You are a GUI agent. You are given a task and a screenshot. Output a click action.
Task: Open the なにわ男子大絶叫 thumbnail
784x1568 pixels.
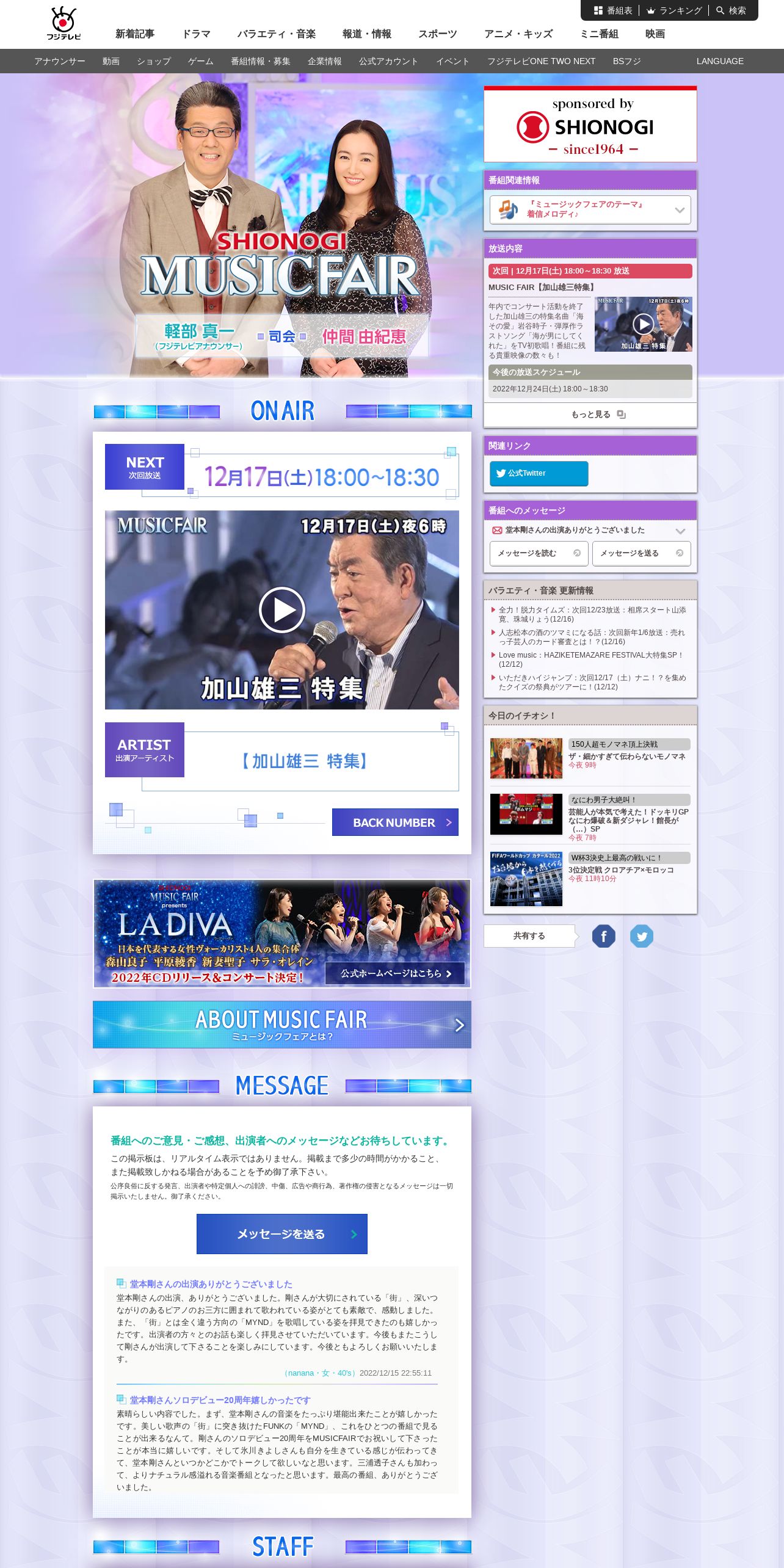pyautogui.click(x=526, y=814)
